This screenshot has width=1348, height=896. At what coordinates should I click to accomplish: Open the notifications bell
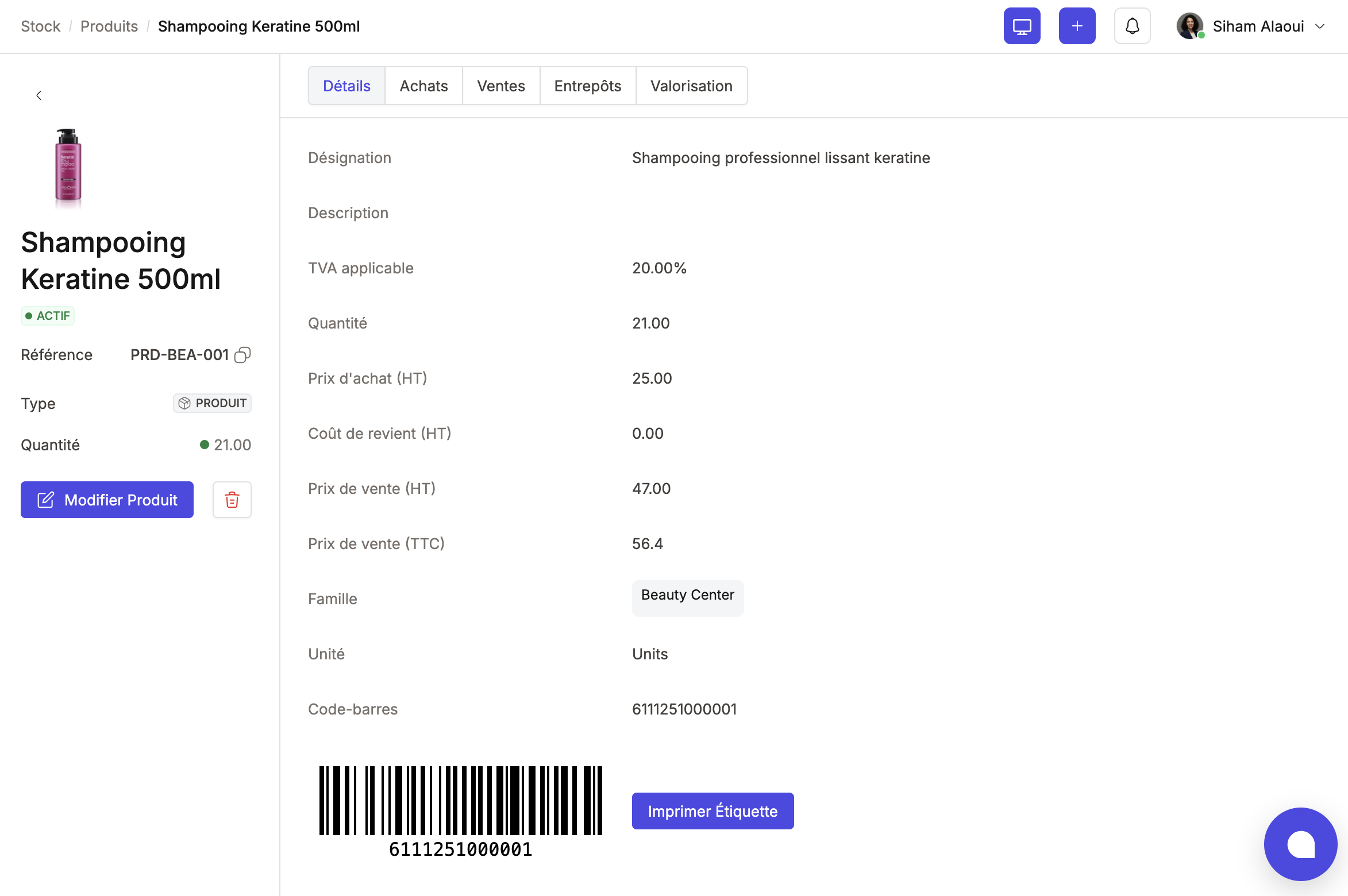point(1132,26)
